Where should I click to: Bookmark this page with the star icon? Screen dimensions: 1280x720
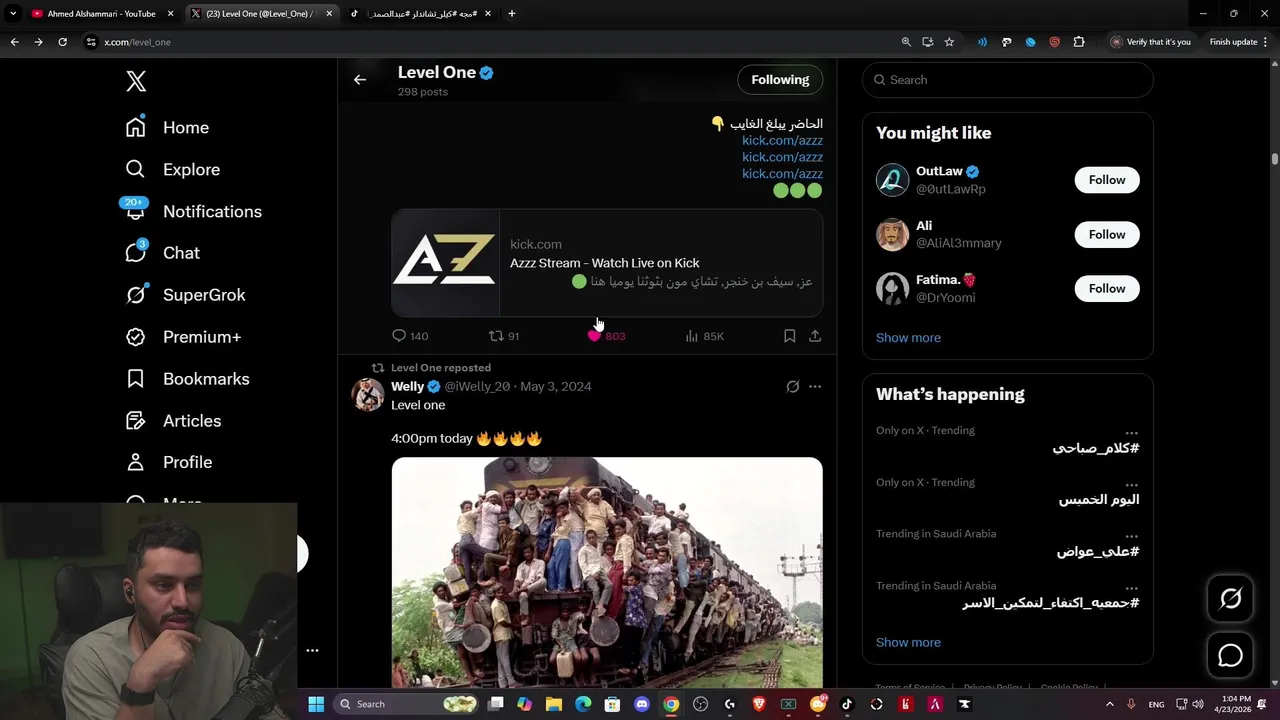(x=949, y=42)
